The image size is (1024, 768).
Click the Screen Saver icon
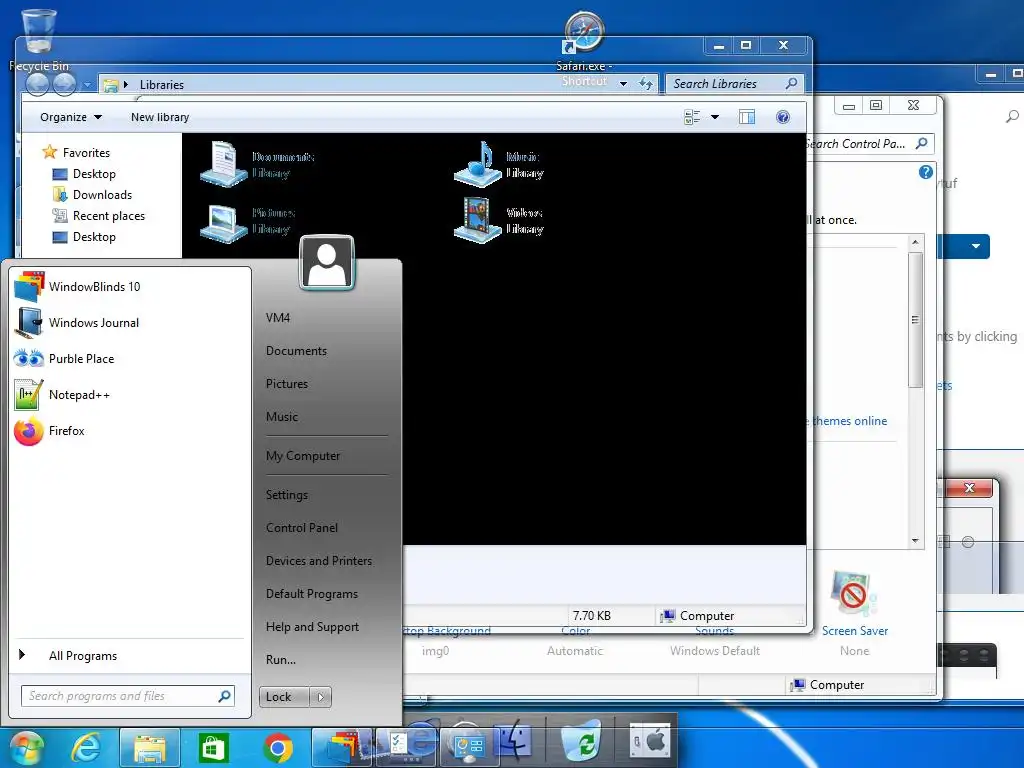(853, 593)
